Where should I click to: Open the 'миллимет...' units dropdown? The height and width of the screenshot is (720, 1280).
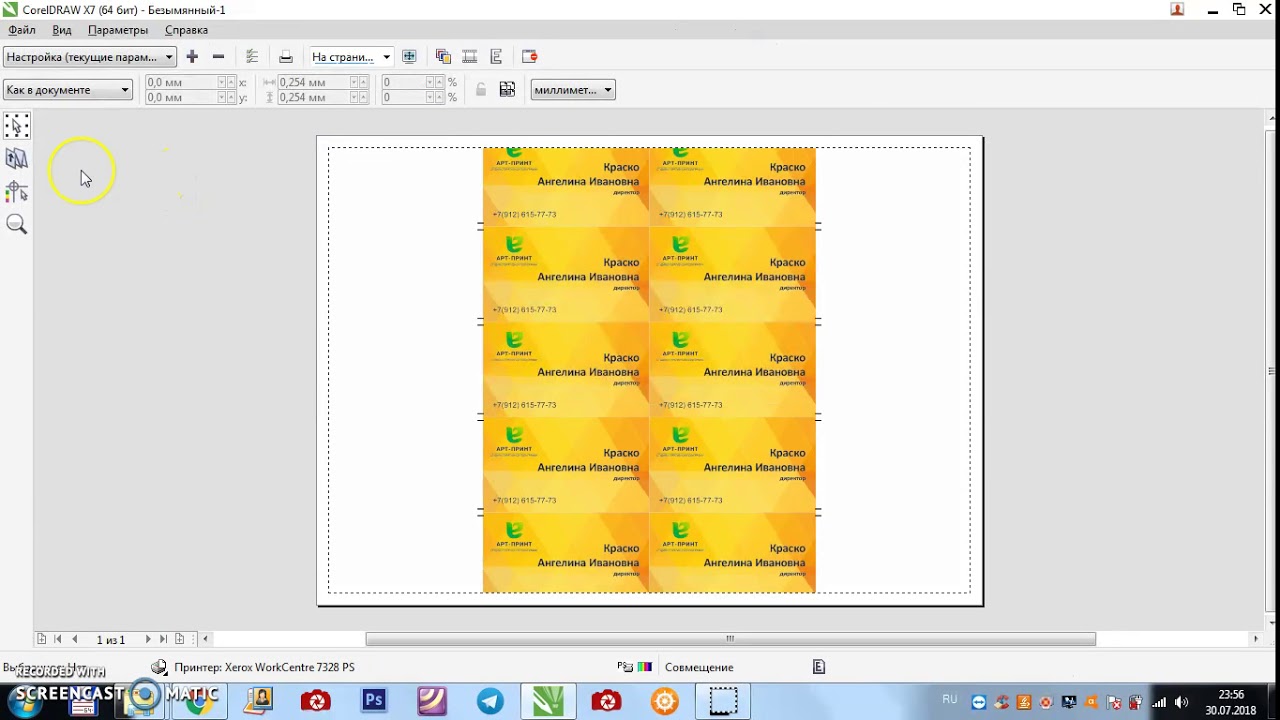tap(573, 90)
